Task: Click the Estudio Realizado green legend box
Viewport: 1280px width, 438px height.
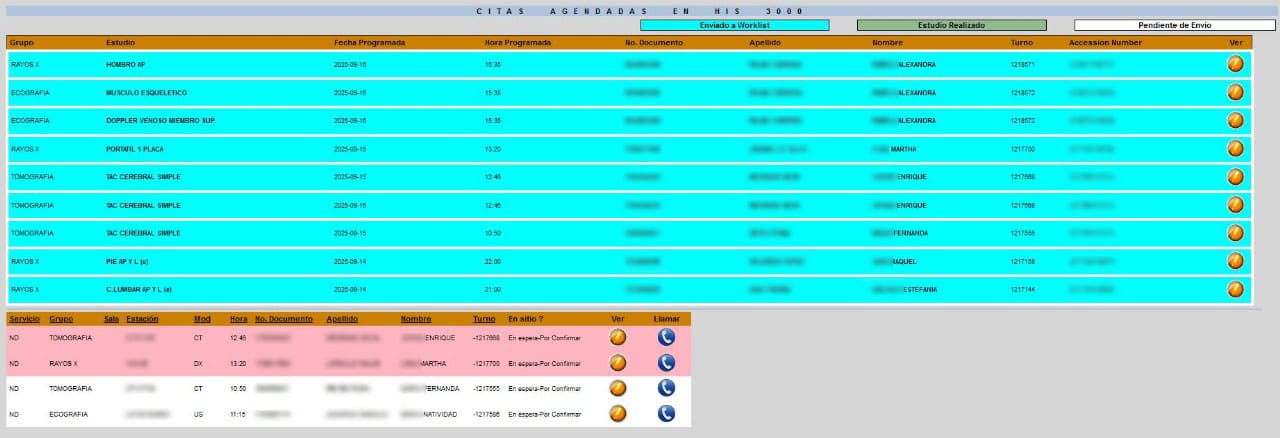Action: pos(951,25)
